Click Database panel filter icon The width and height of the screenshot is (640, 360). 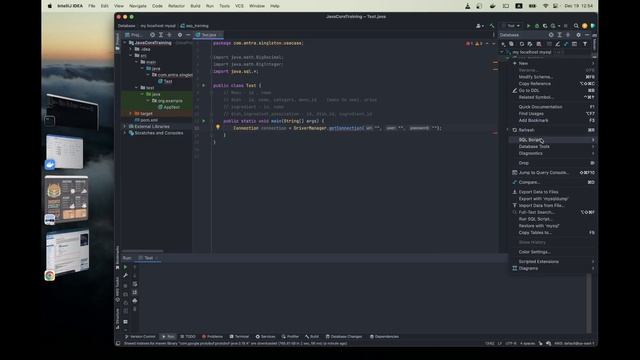point(585,44)
